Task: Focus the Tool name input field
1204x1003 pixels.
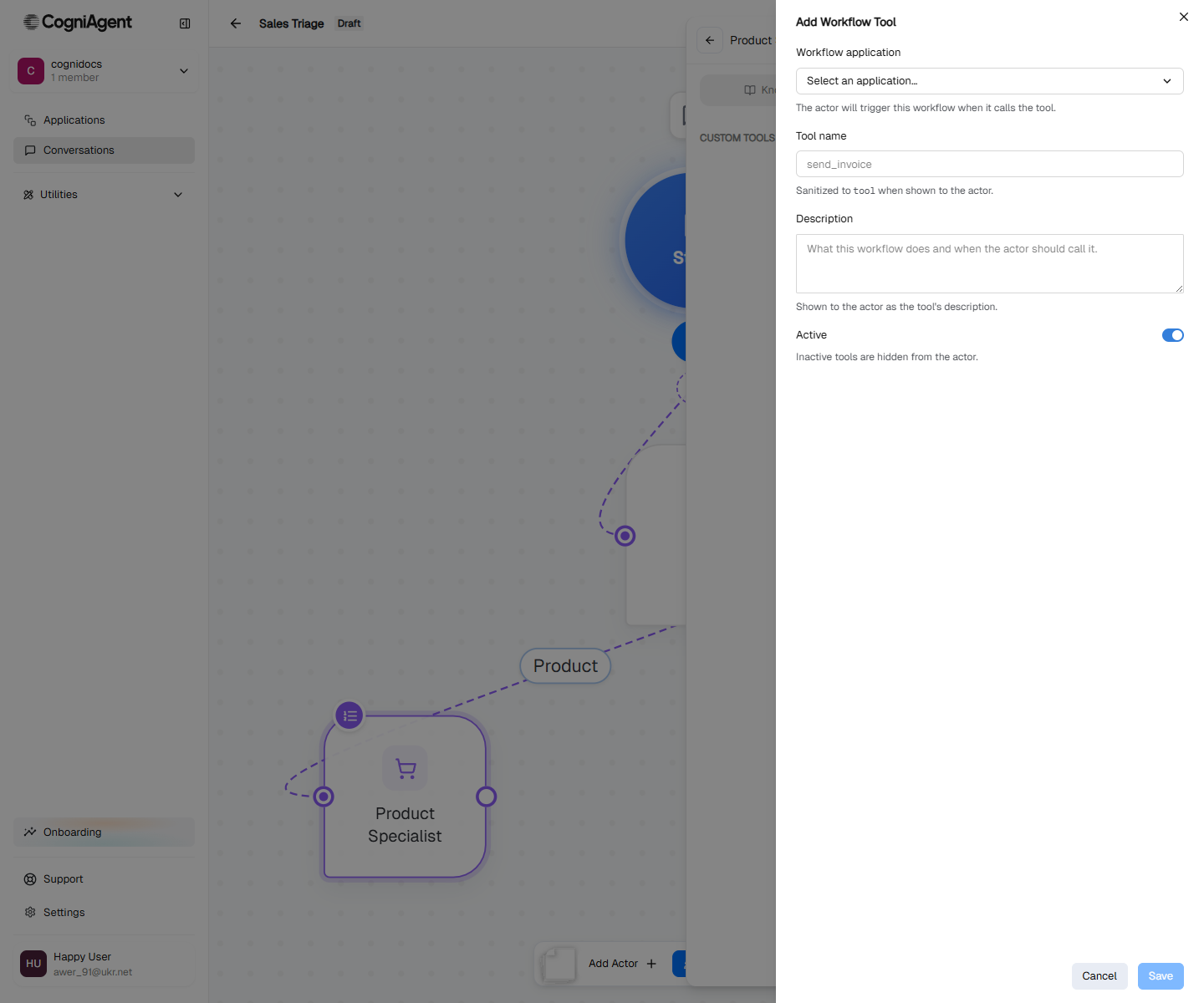Action: [989, 164]
